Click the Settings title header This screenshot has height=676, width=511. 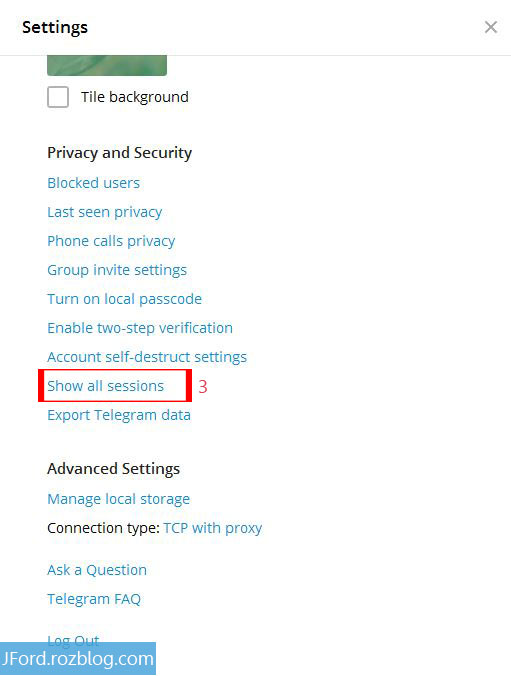click(55, 27)
